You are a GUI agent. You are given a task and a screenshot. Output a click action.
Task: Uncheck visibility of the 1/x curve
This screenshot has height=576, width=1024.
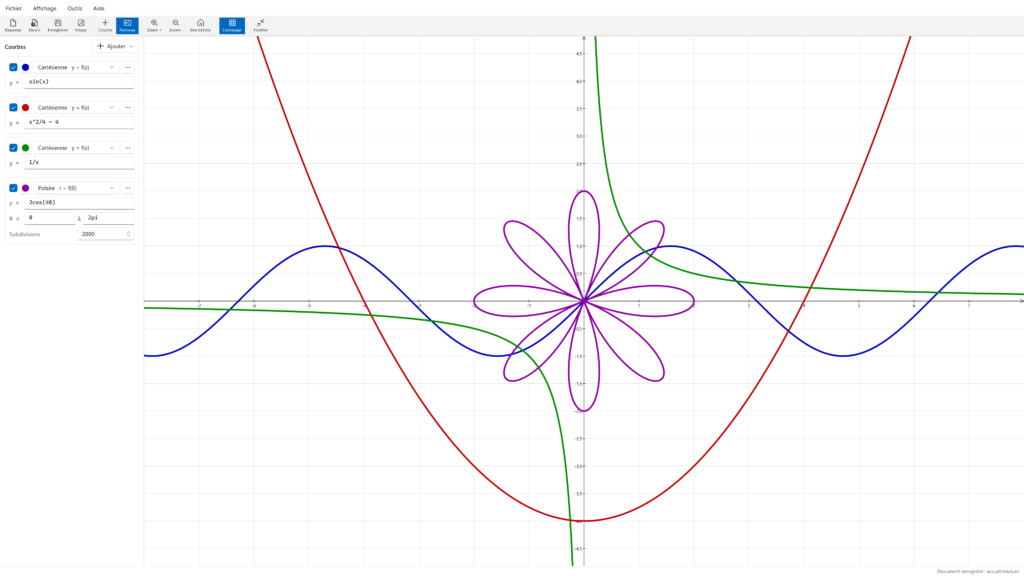(x=13, y=148)
